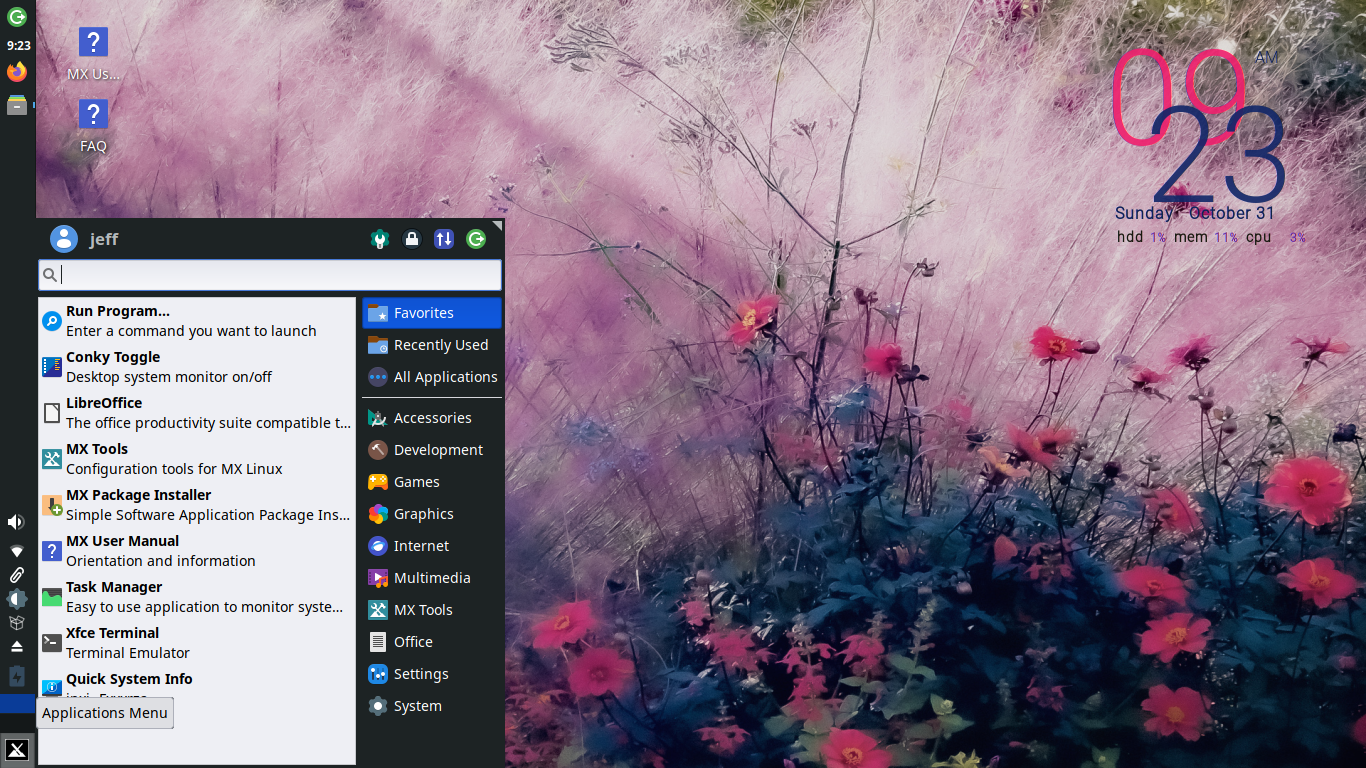Click the menu search input field

[x=270, y=275]
